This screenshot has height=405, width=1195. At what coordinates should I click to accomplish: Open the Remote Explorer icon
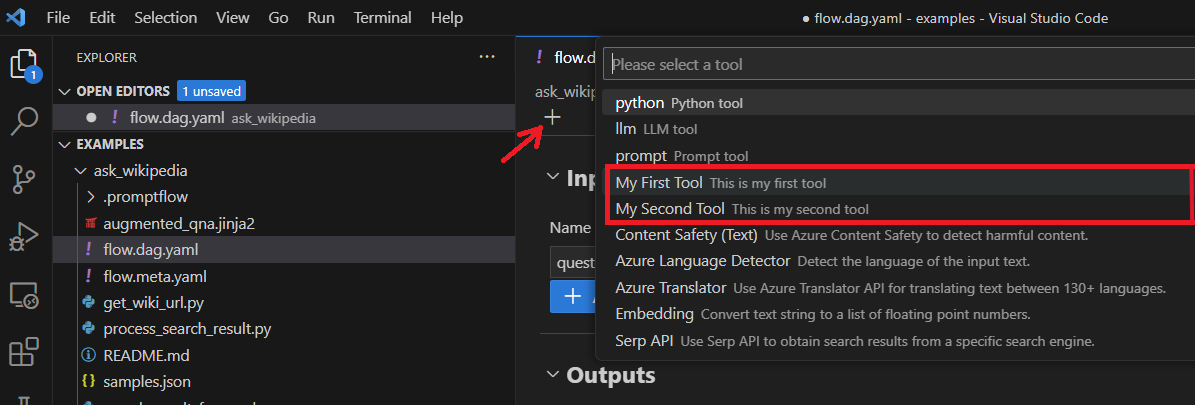pyautogui.click(x=24, y=295)
